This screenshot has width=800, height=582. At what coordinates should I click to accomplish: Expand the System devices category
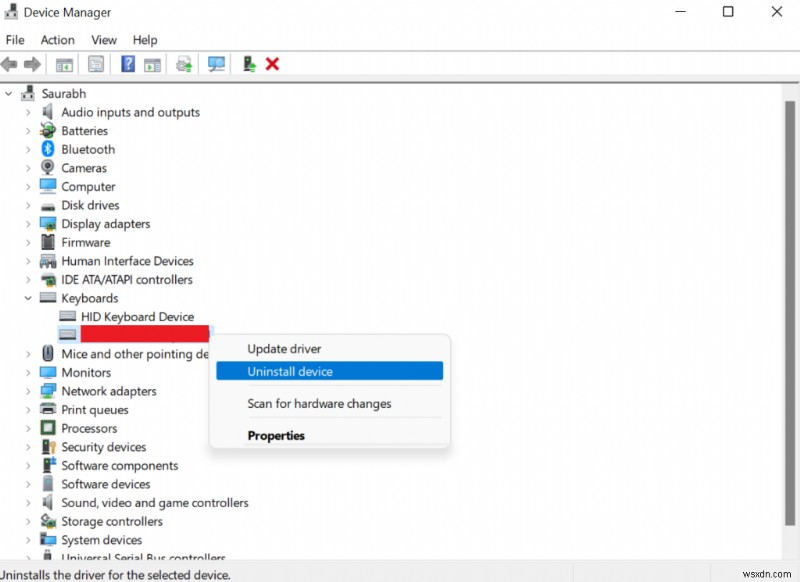coord(28,540)
